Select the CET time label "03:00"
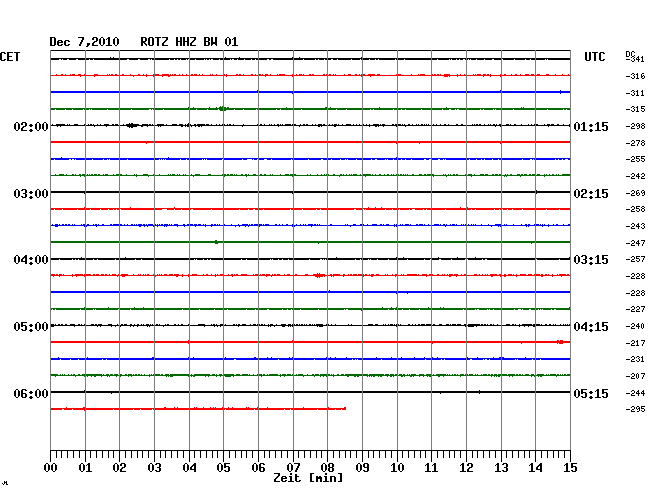Viewport: 650px width, 494px height. pos(31,194)
